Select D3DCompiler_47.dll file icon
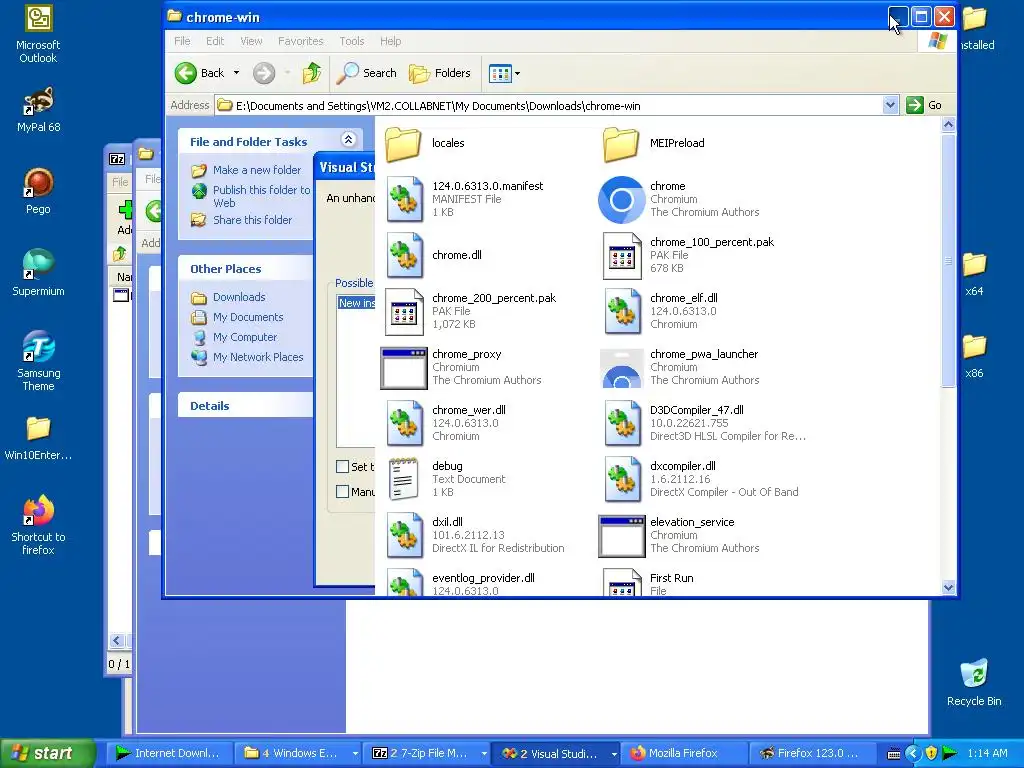Viewport: 1024px width, 768px height. click(x=622, y=423)
